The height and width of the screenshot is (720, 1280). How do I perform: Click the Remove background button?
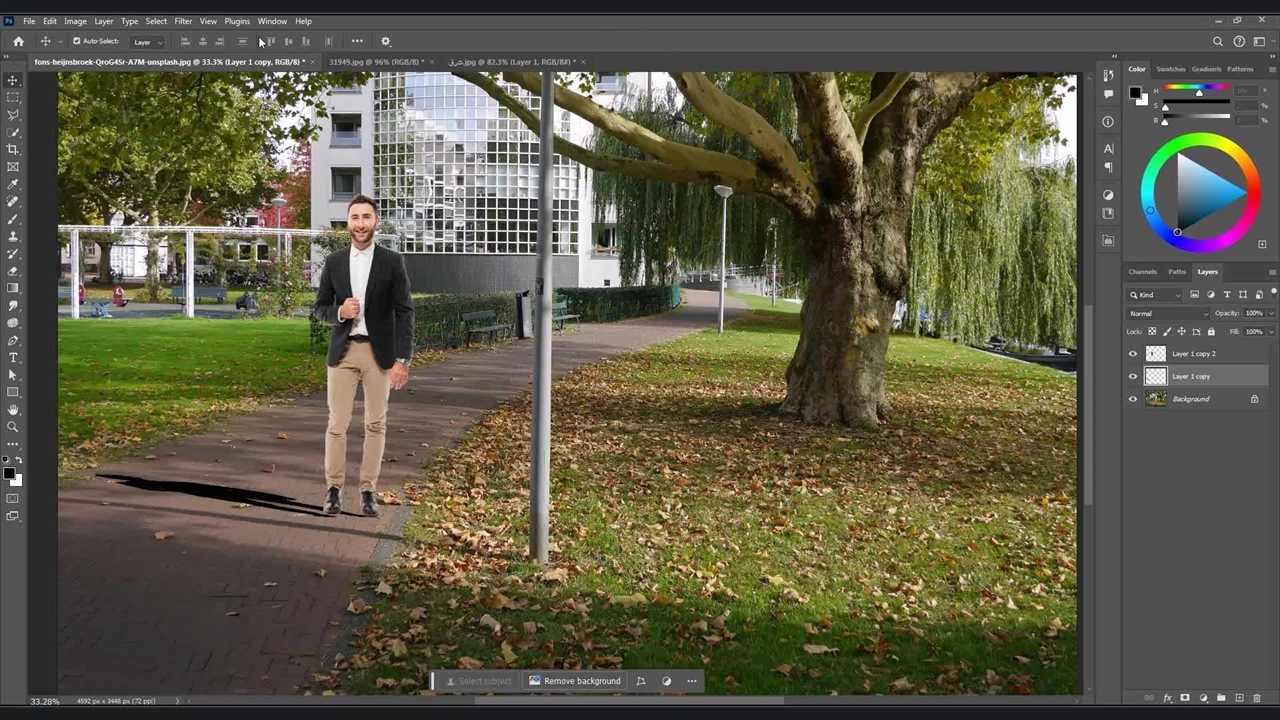tap(575, 681)
